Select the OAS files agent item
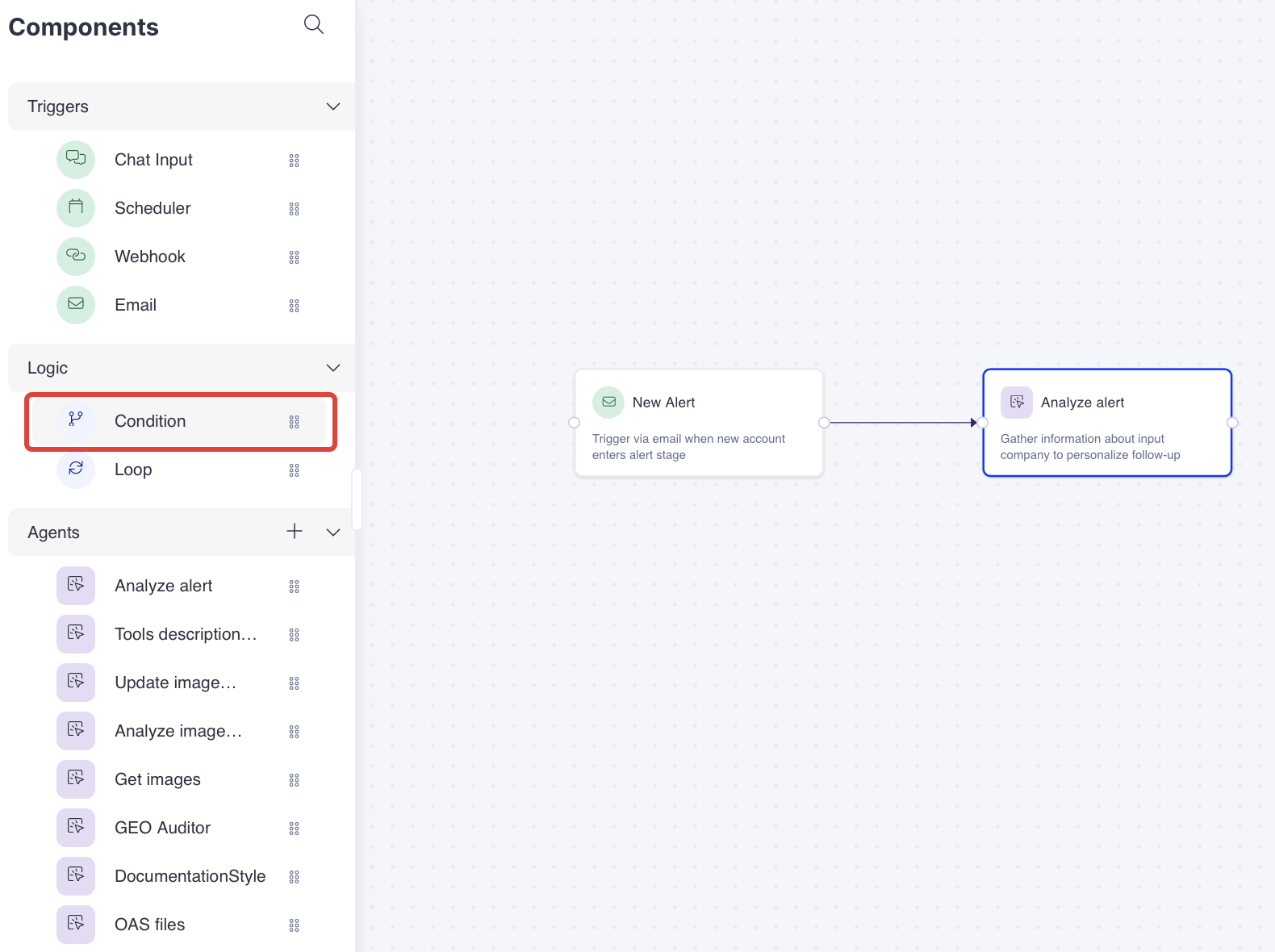The height and width of the screenshot is (952, 1275). tap(150, 925)
